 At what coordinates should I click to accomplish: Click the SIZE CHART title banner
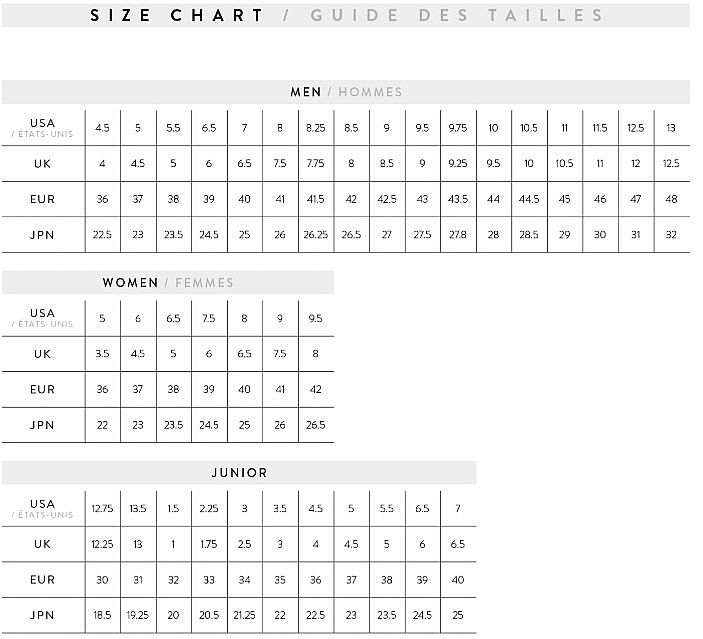click(346, 15)
